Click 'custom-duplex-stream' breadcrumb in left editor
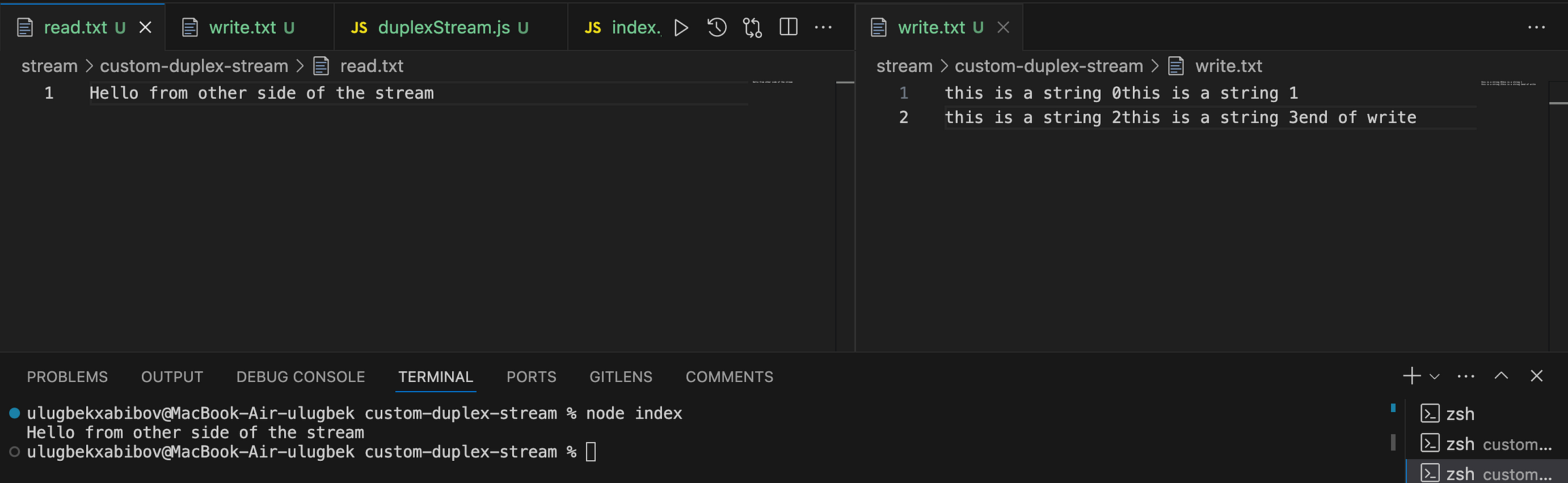The height and width of the screenshot is (483, 1568). [x=194, y=66]
